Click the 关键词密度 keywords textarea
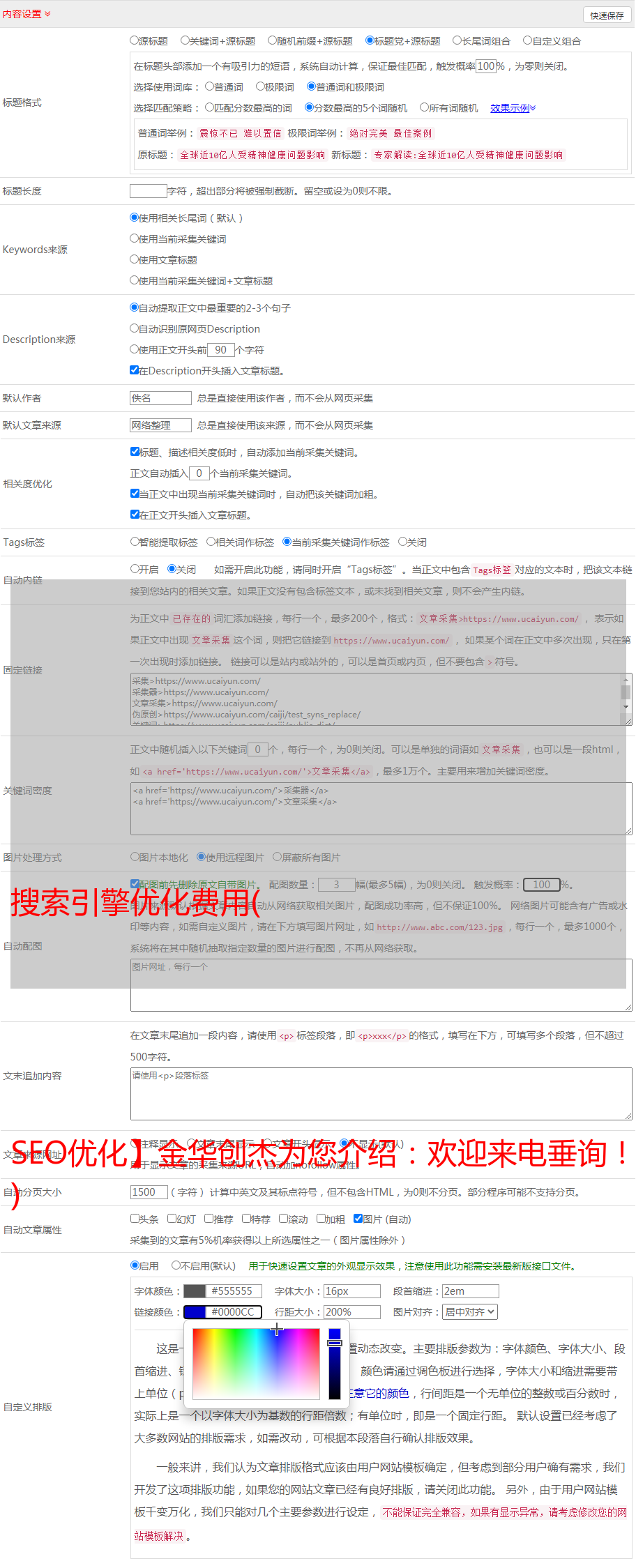The image size is (636, 1568). (381, 809)
